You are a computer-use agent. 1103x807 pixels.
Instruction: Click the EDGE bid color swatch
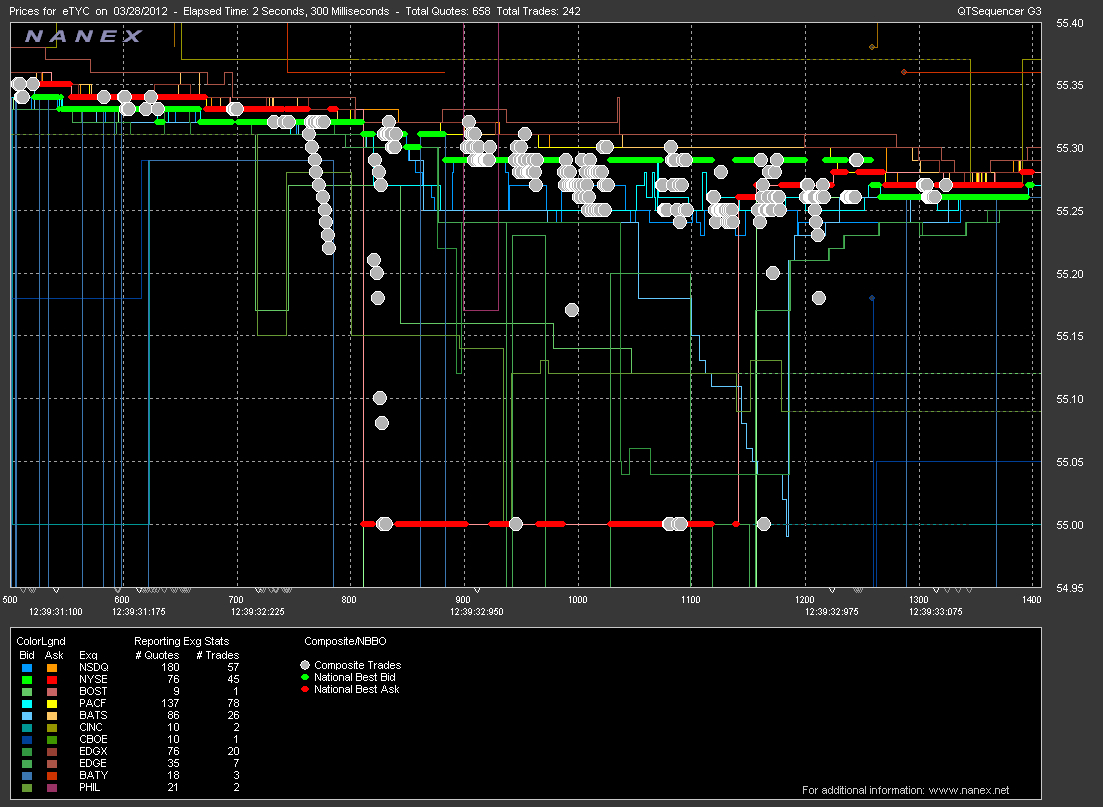(x=27, y=763)
